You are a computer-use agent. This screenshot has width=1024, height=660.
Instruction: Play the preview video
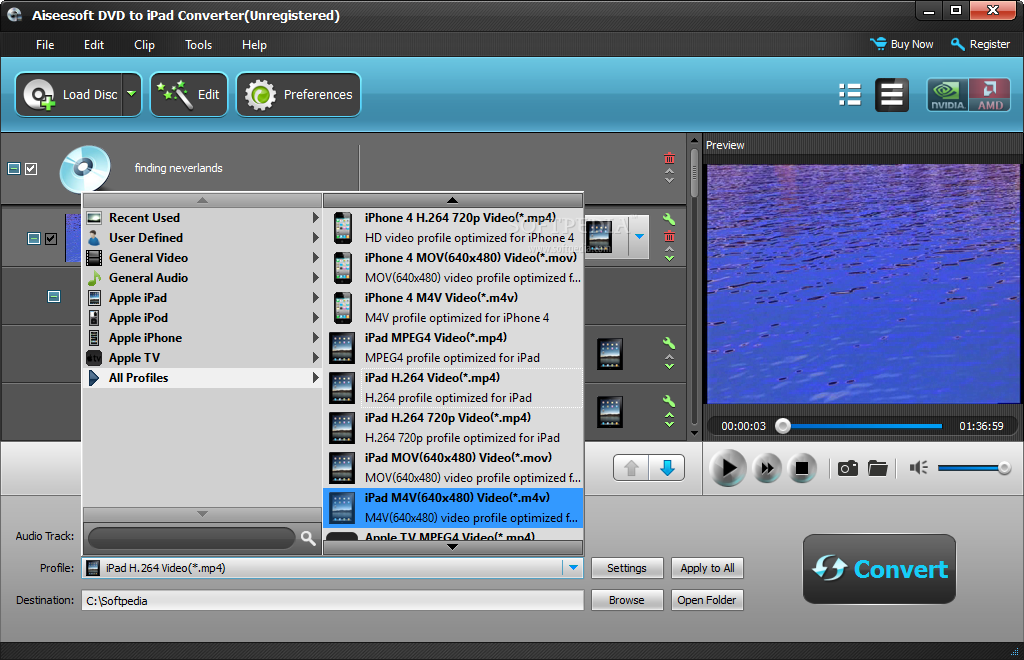click(x=728, y=467)
